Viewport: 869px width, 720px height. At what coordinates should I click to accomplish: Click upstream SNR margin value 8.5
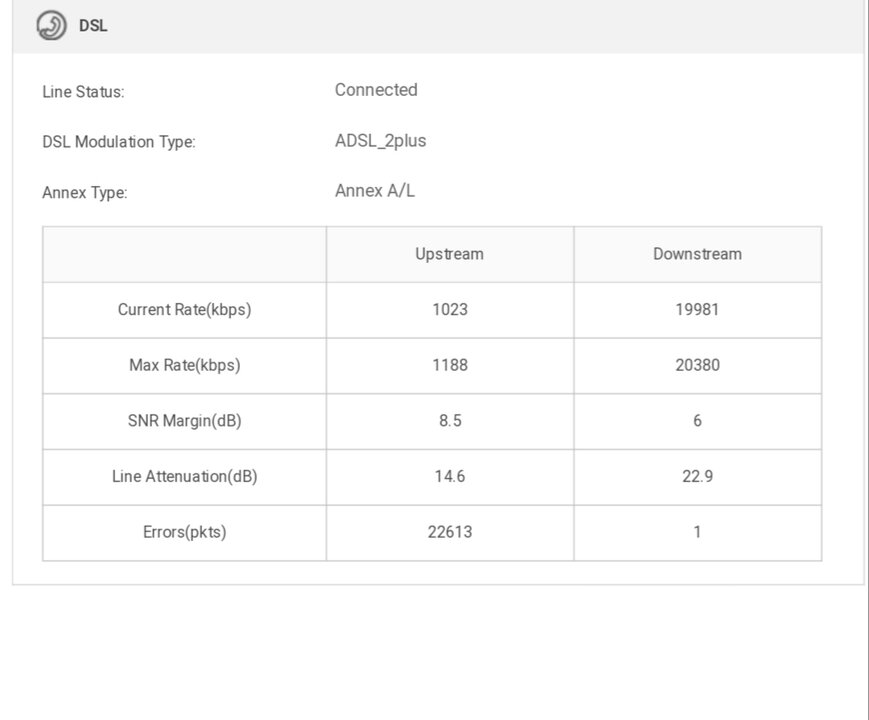pos(450,421)
